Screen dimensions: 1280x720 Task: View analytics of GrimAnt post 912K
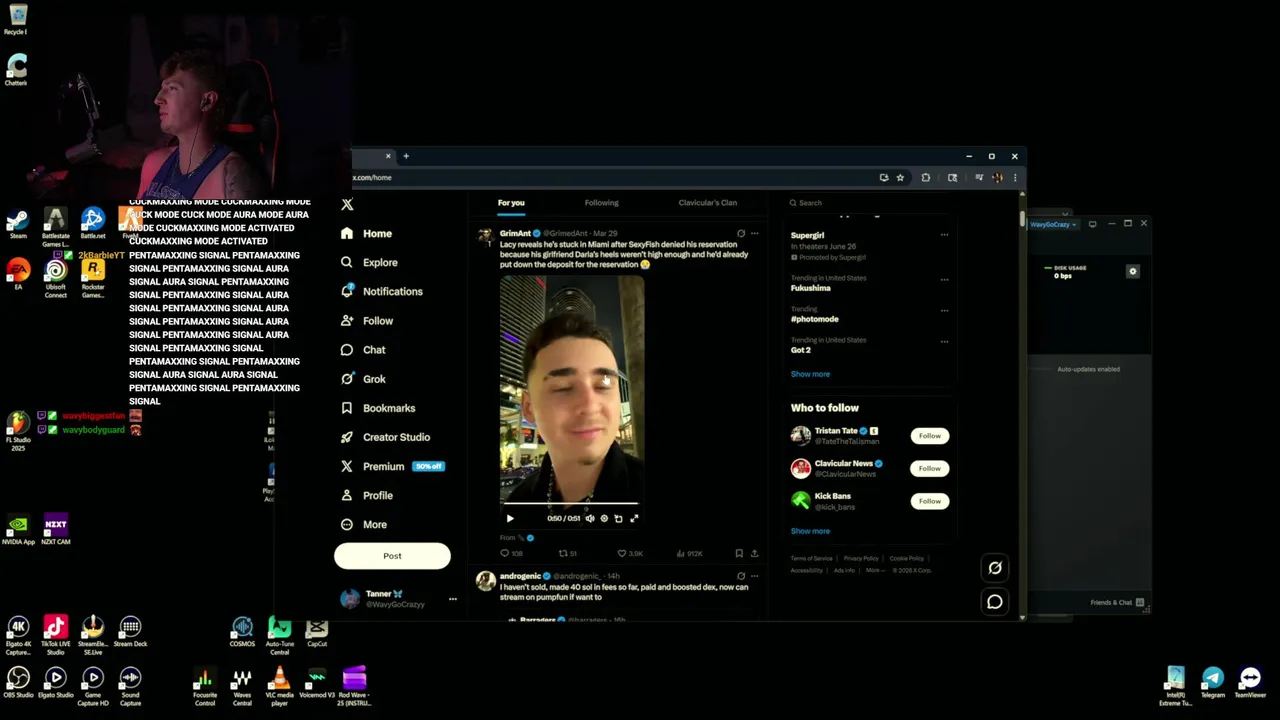[x=690, y=553]
